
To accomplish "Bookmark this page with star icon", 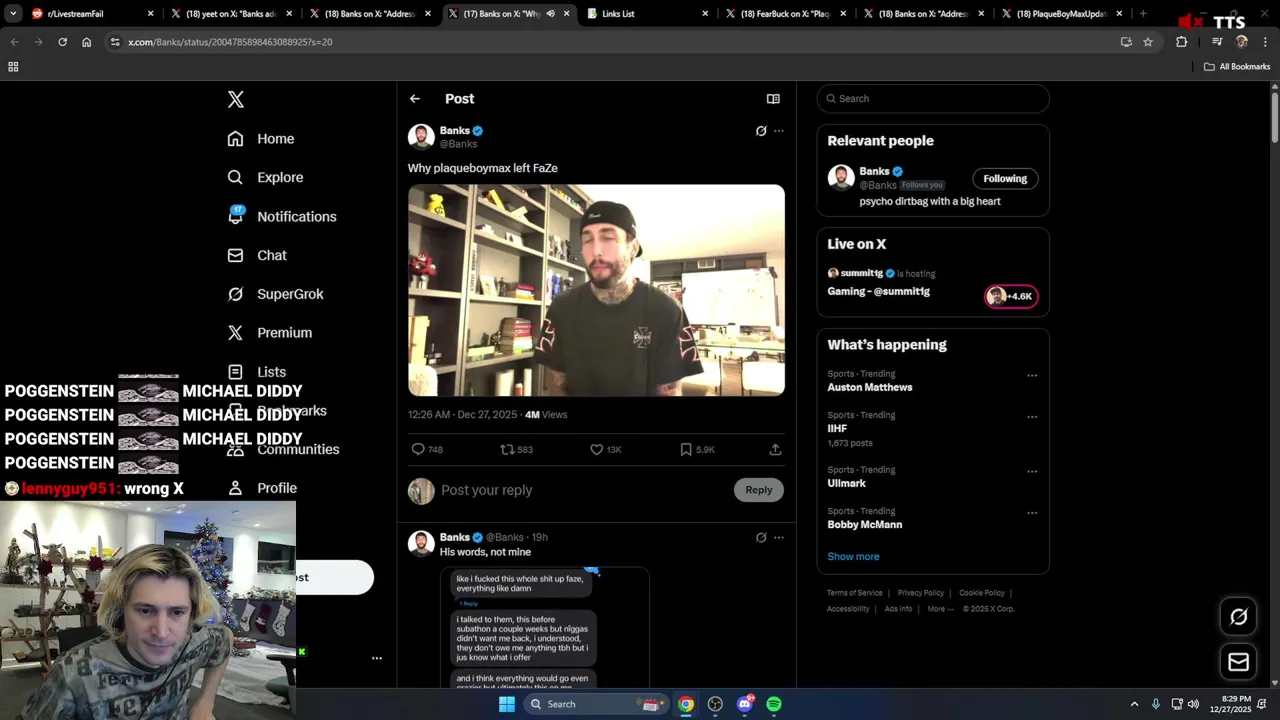I will 1148,42.
